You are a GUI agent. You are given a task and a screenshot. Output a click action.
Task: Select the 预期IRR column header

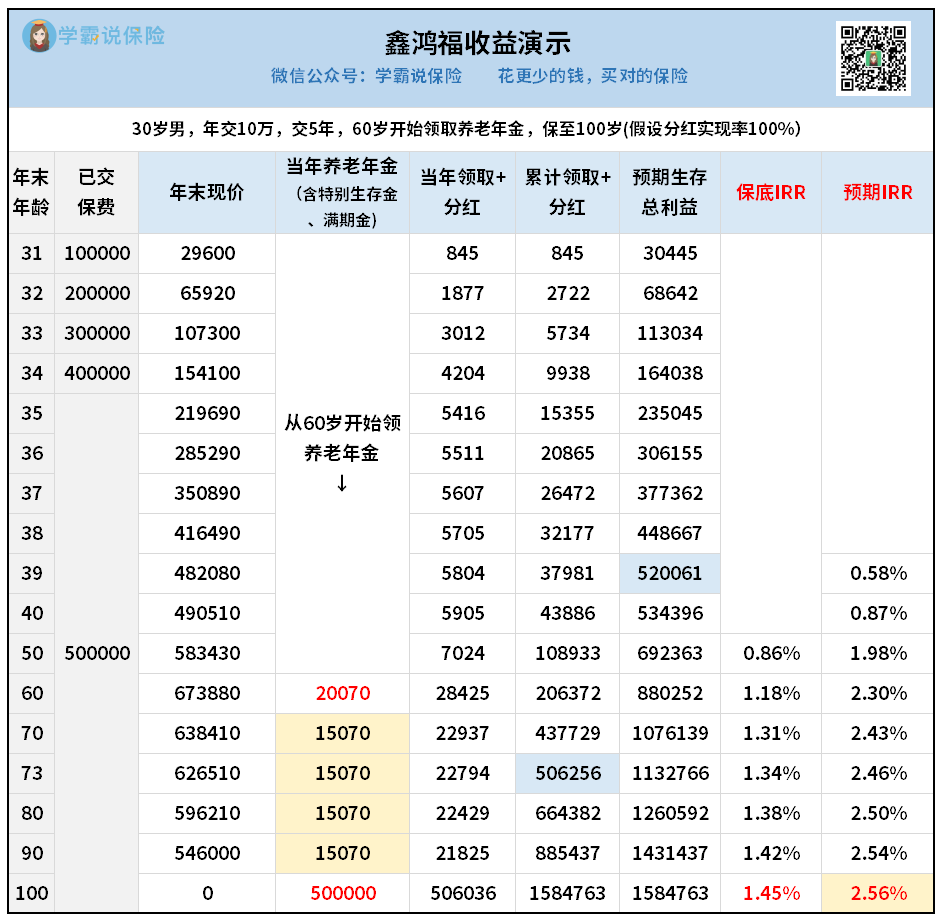(877, 193)
